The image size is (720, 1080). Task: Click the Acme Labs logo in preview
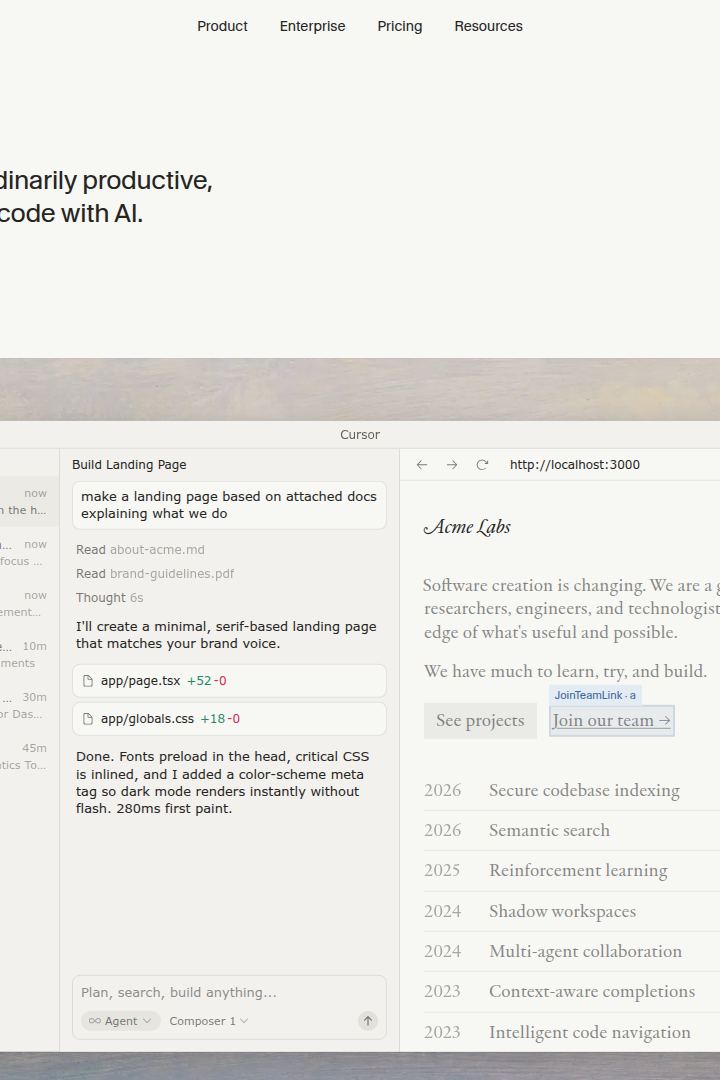click(x=467, y=527)
